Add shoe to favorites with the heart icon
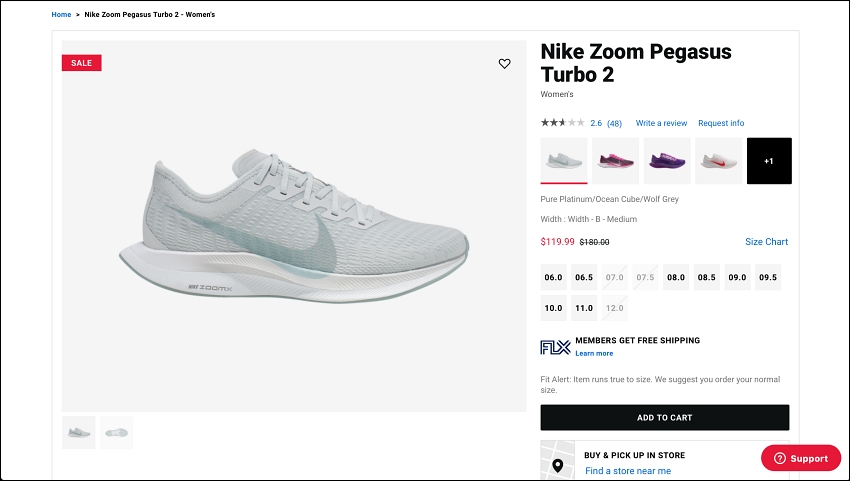850x481 pixels. 504,64
